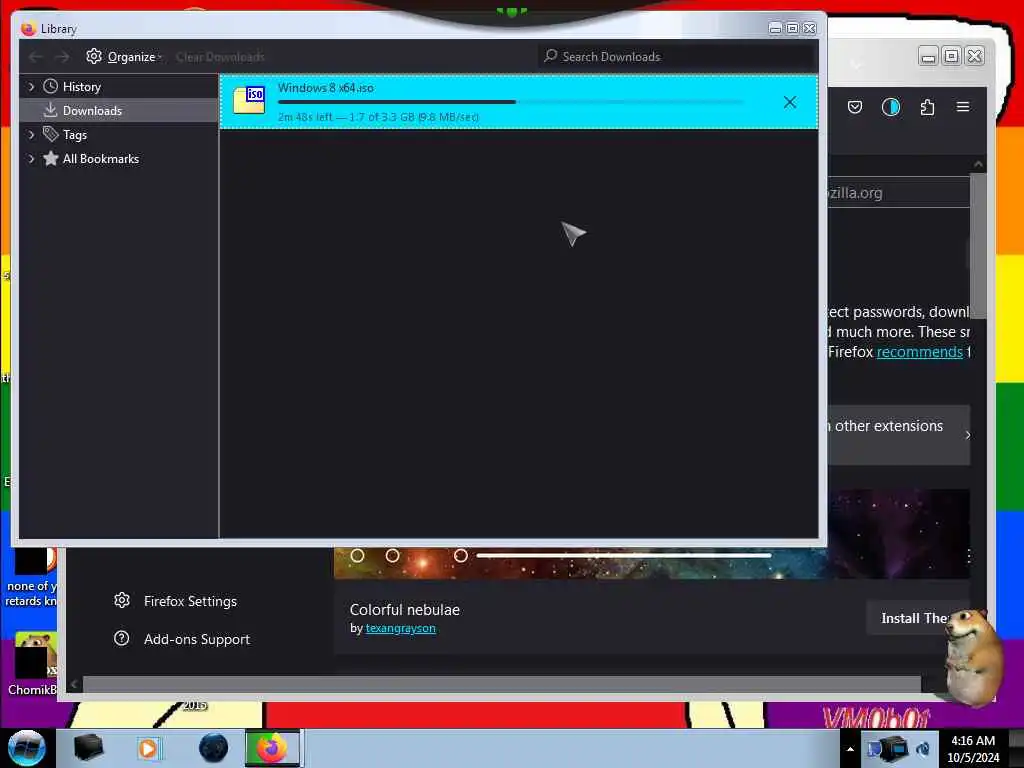This screenshot has height=768, width=1024.
Task: Expand the All Bookmarks tree item
Action: click(x=31, y=159)
